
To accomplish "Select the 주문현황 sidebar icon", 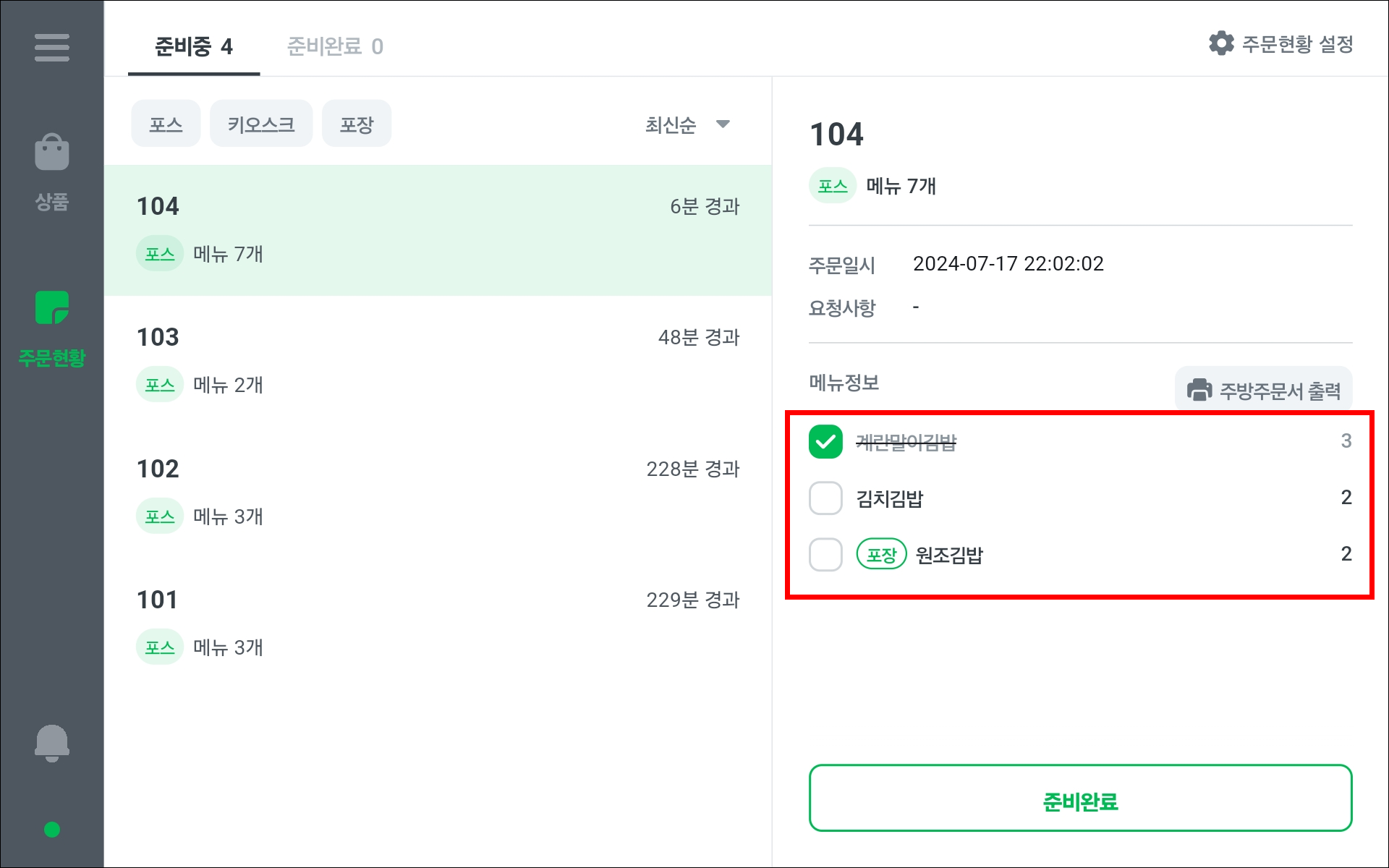I will point(51,309).
